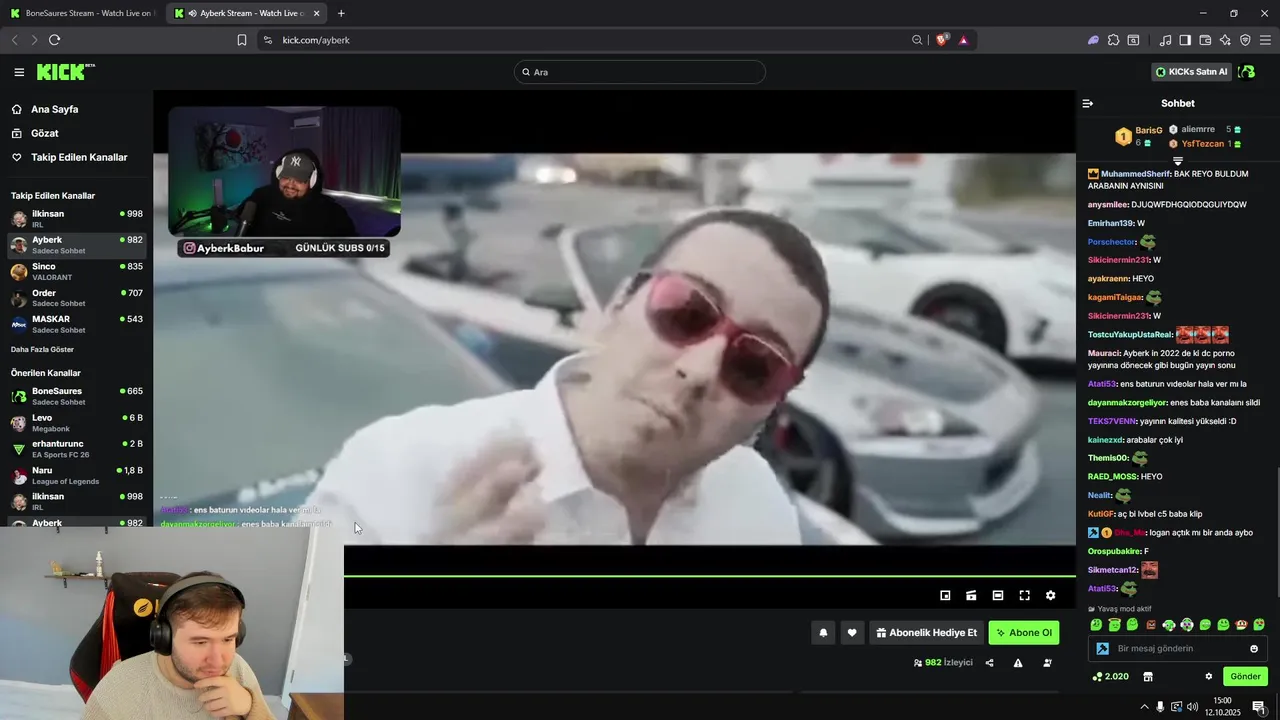The image size is (1280, 720).
Task: Toggle stream notifications bell button
Action: pos(823,633)
